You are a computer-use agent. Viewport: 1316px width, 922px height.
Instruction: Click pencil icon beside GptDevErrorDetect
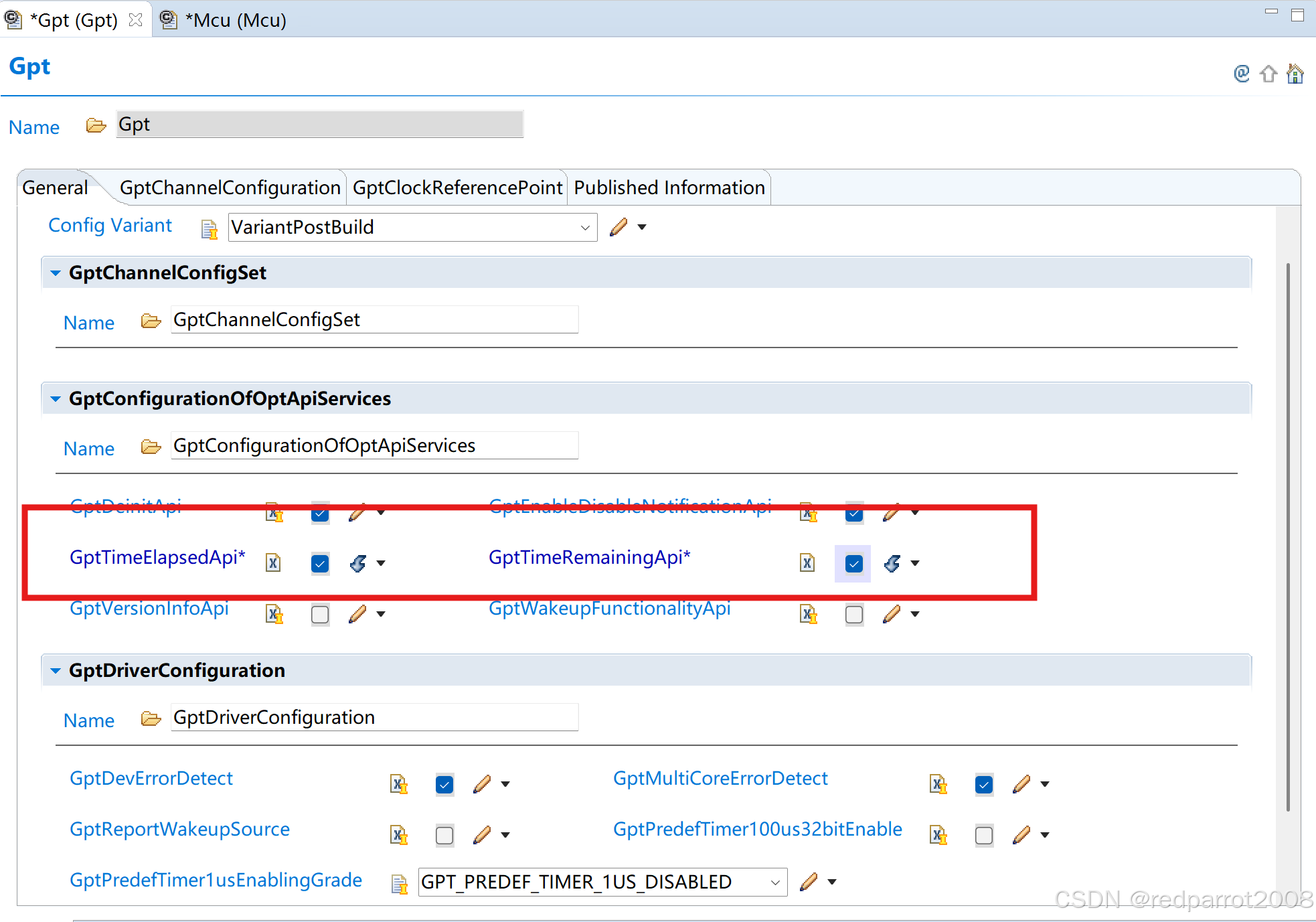(482, 784)
